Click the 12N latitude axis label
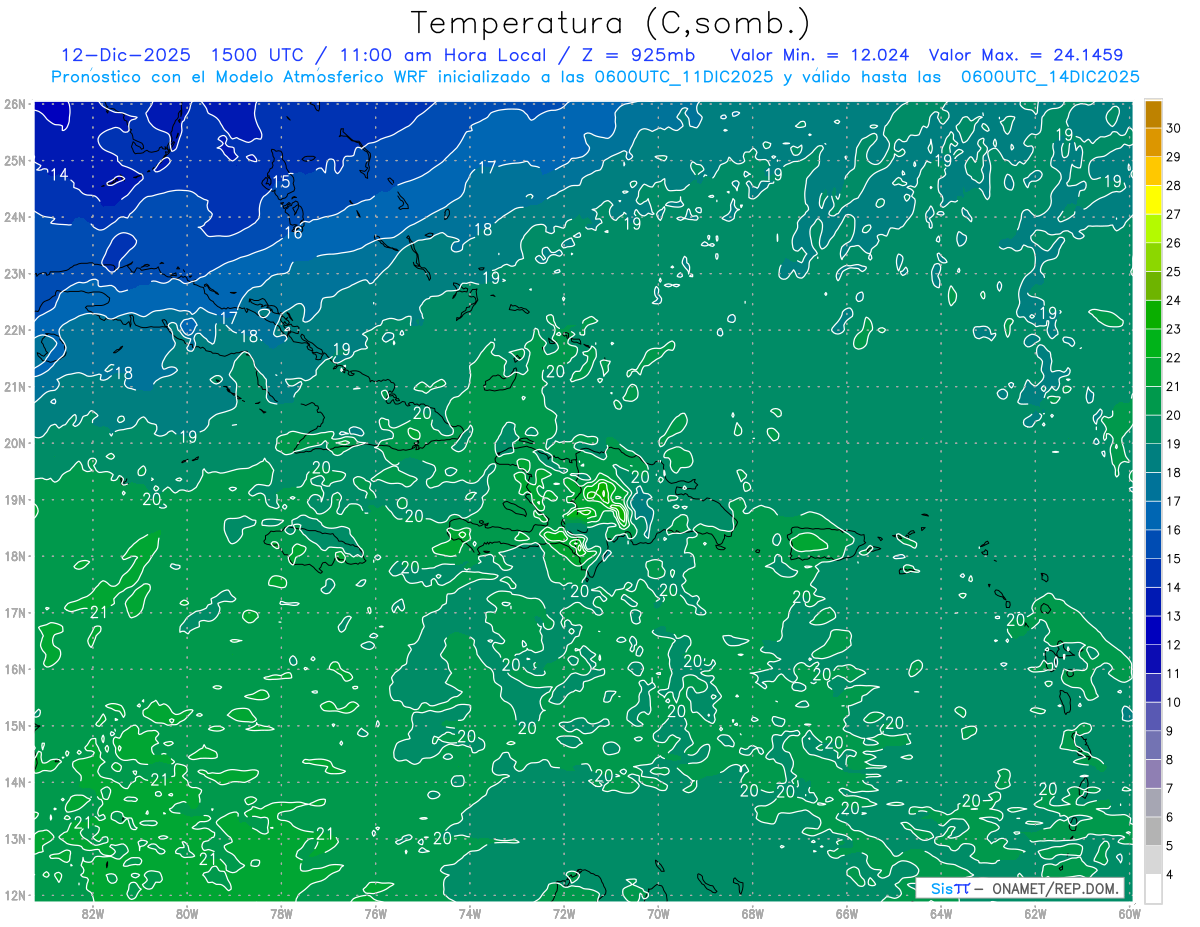This screenshot has width=1200, height=927. 15,895
